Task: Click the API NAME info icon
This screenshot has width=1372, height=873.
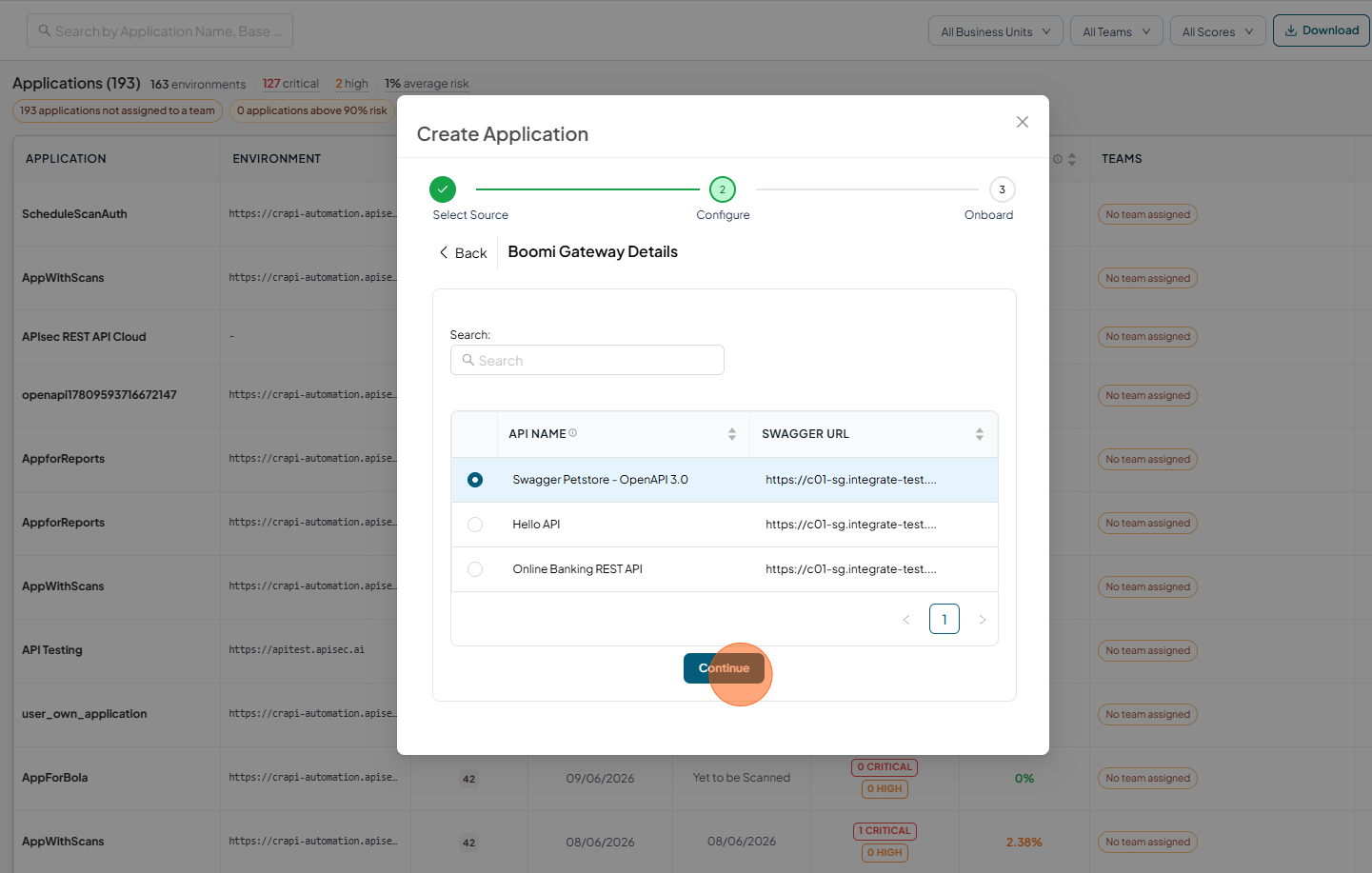Action: coord(572,433)
